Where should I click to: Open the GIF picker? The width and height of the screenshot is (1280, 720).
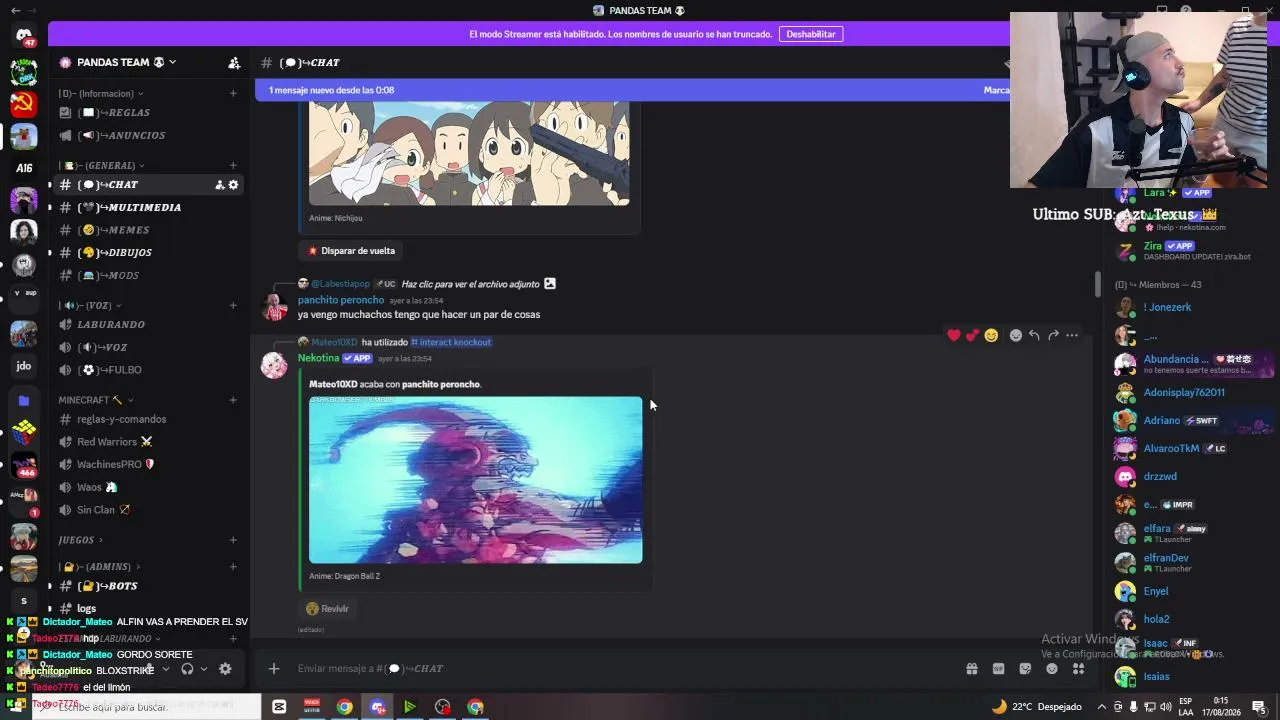(998, 669)
